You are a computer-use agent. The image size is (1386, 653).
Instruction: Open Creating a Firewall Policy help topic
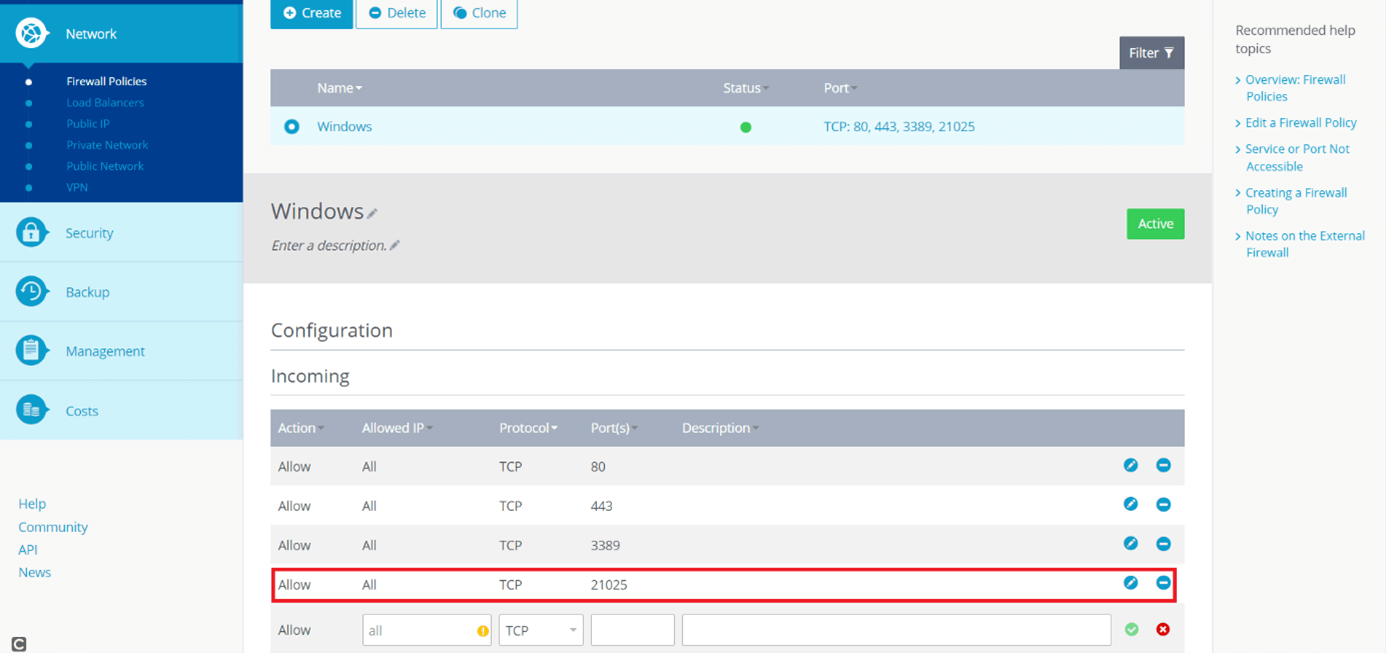coord(1296,201)
